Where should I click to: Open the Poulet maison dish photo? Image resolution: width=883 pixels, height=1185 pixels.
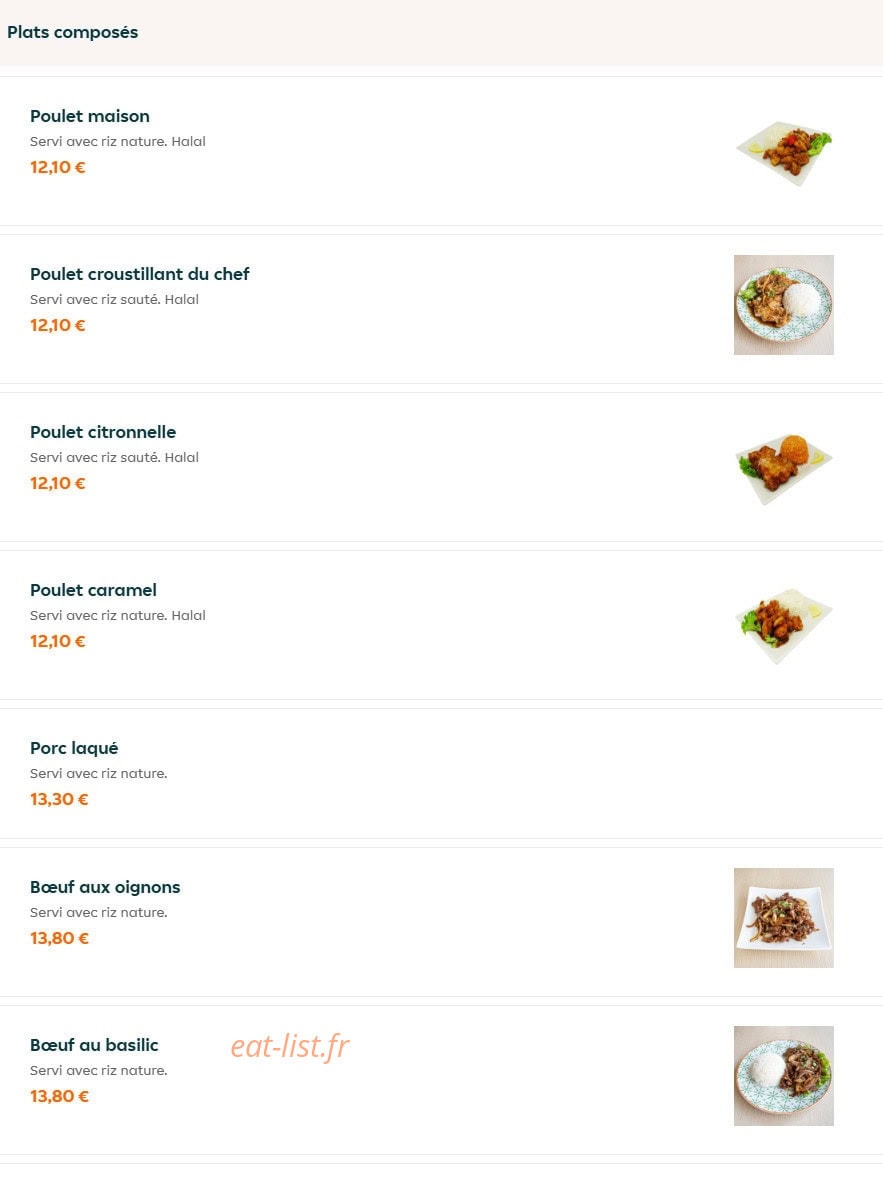coord(784,153)
